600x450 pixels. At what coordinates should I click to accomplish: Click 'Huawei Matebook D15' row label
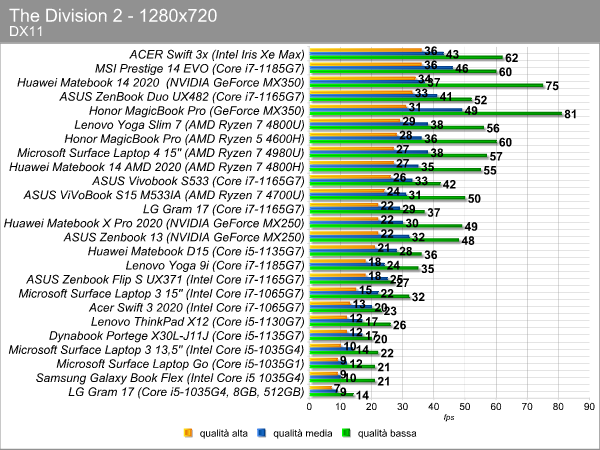click(x=196, y=251)
